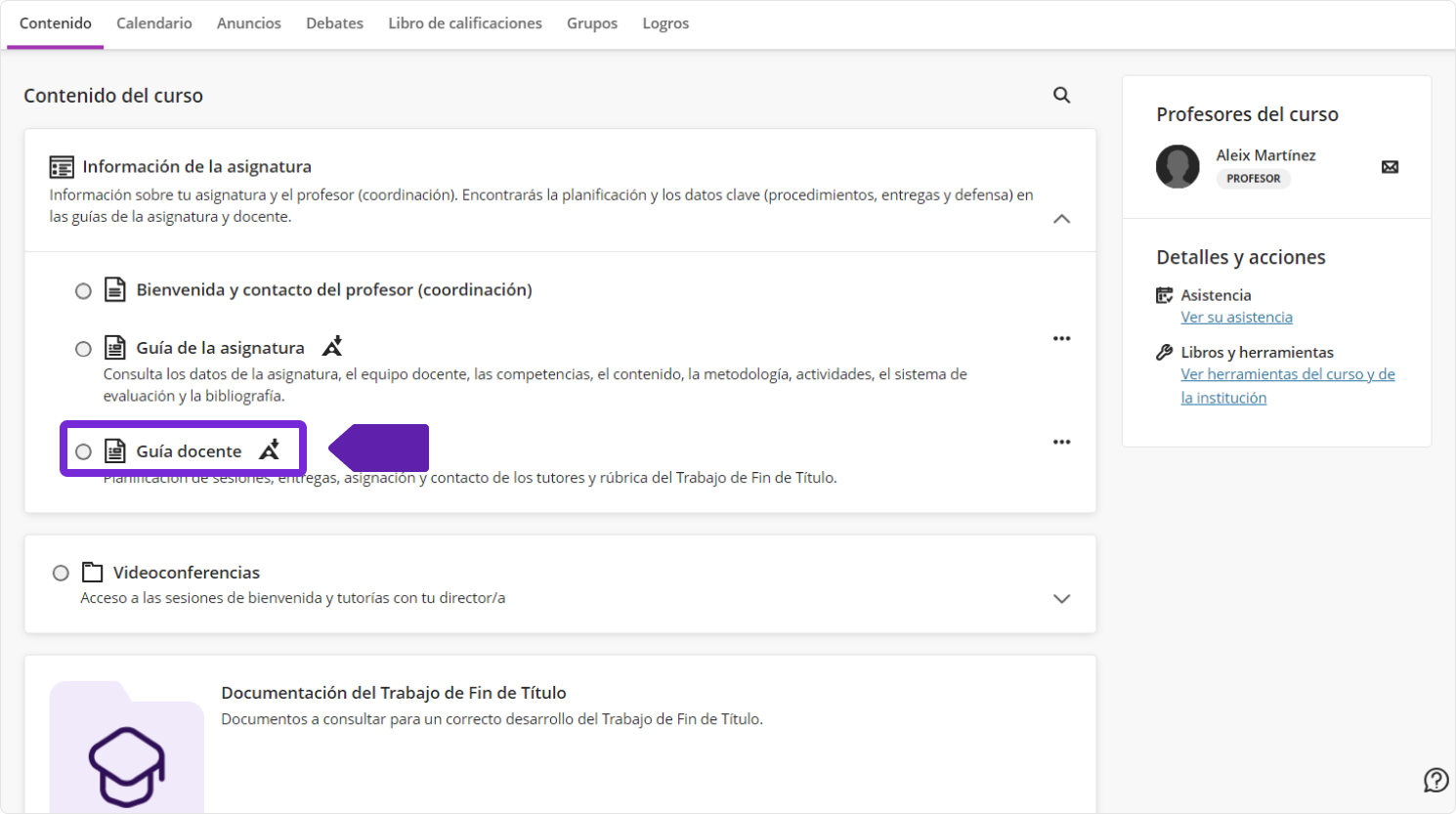The height and width of the screenshot is (814, 1456).
Task: Expand the Videoconferencias folder
Action: [x=1061, y=599]
